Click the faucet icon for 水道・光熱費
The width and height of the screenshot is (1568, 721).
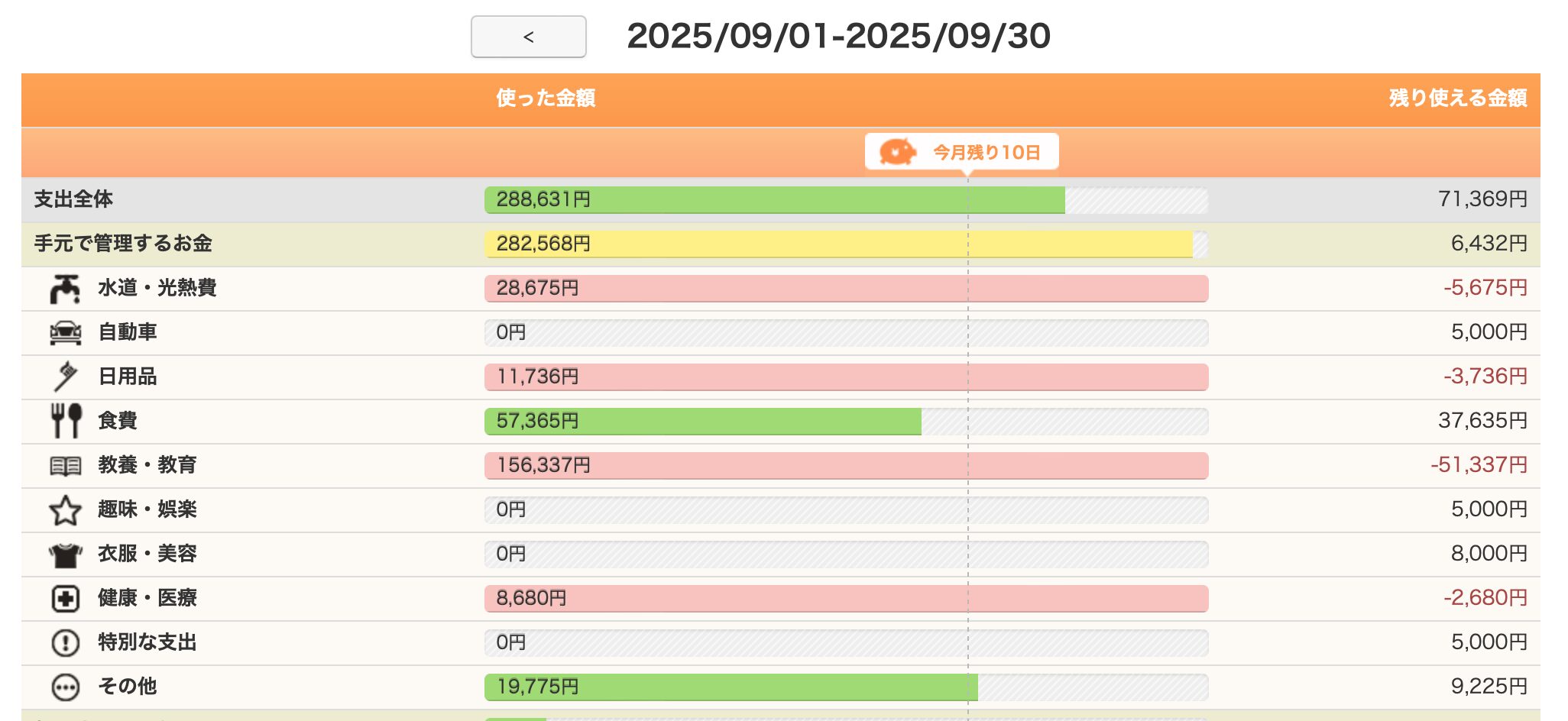(65, 289)
